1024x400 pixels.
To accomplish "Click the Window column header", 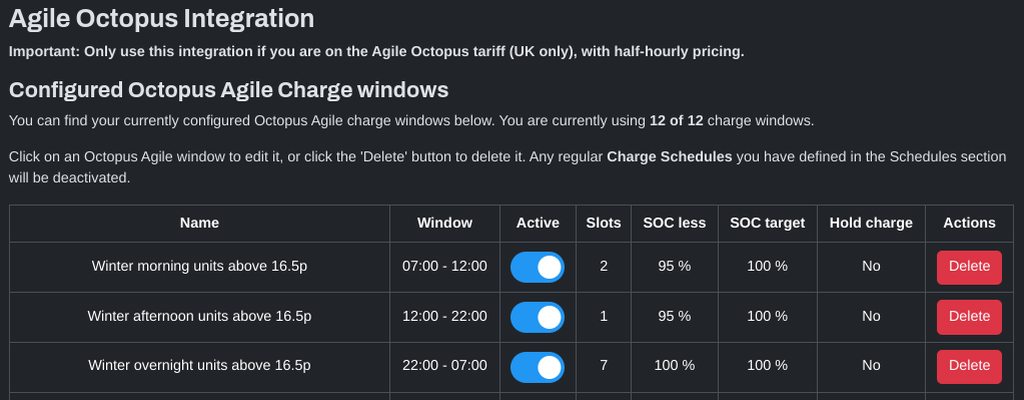I will (x=444, y=223).
